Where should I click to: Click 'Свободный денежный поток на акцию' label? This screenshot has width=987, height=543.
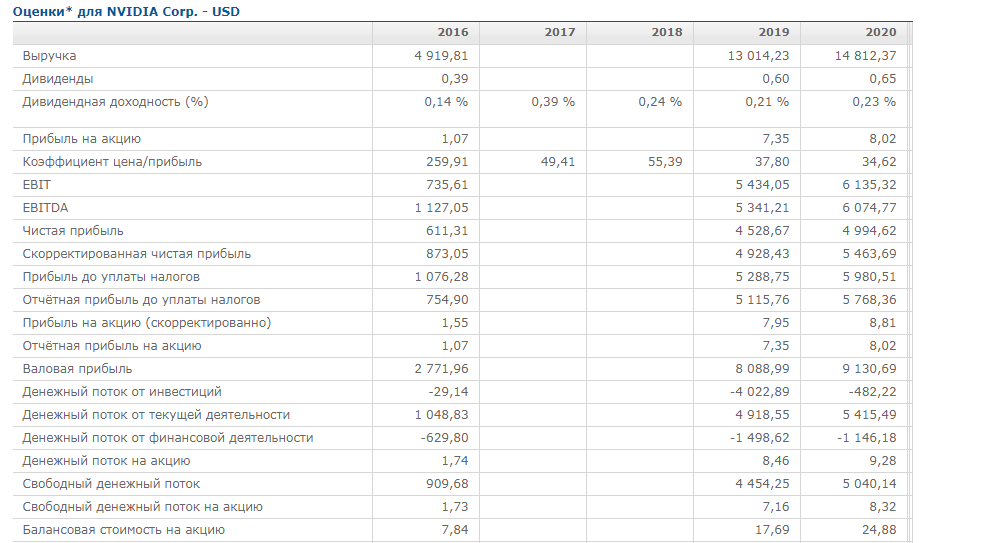point(142,507)
